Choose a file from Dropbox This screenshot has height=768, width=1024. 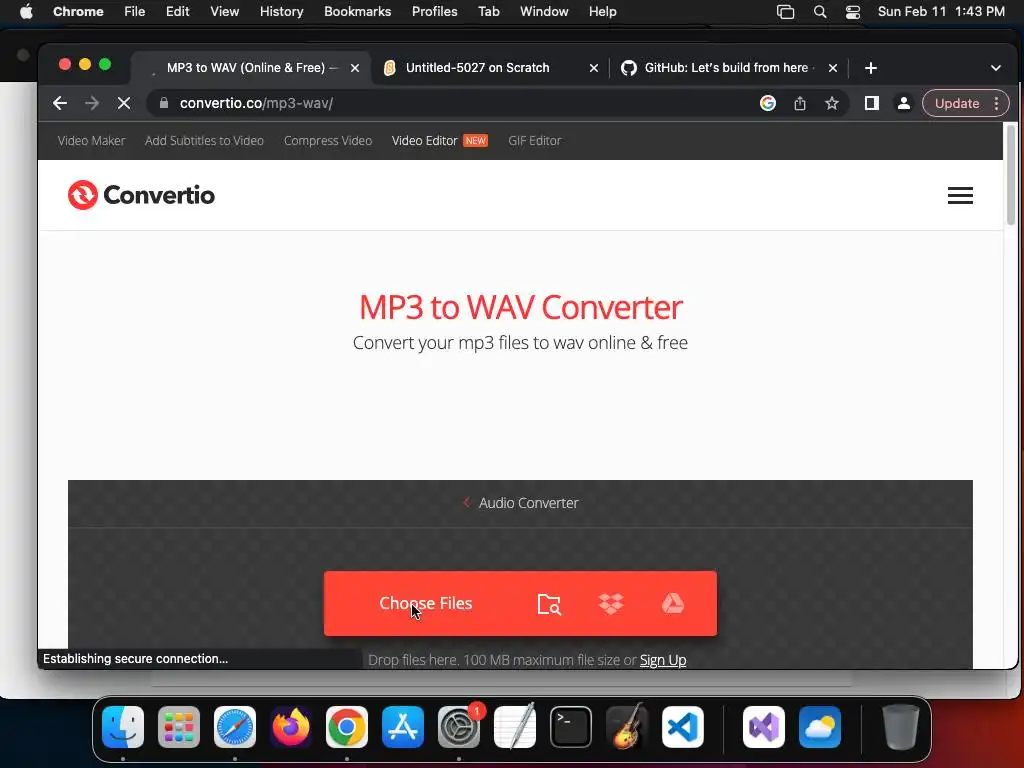[611, 603]
